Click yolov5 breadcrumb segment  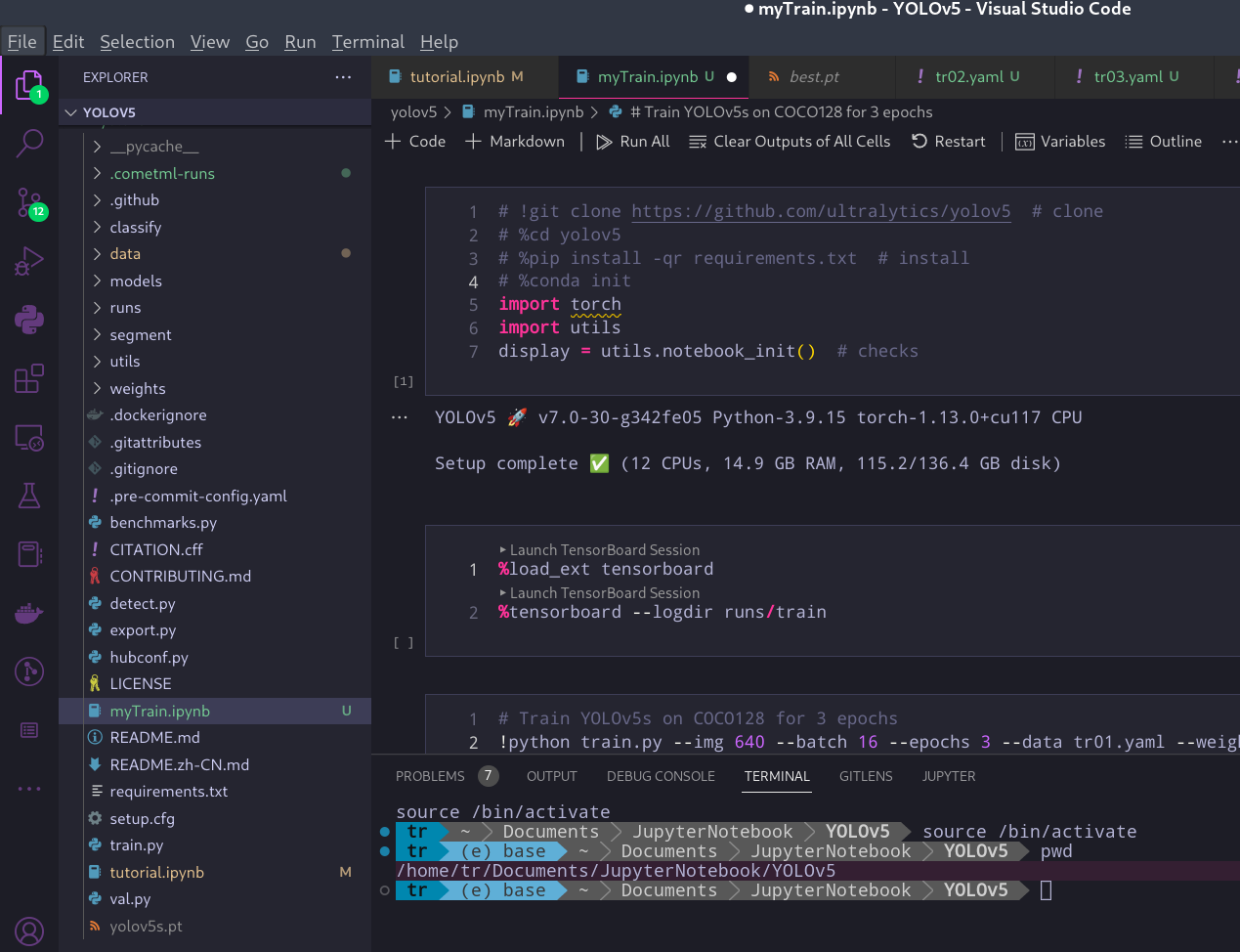(413, 111)
